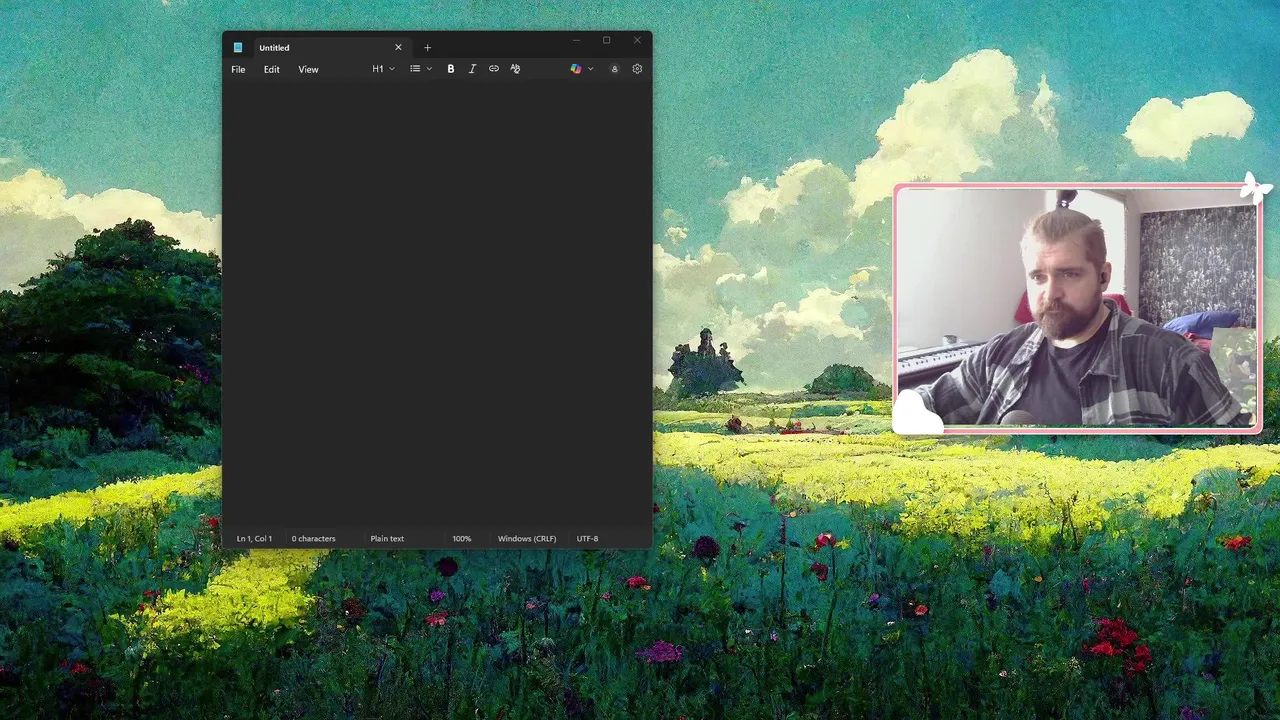Toggle bold formatting in Notepad
The width and height of the screenshot is (1280, 720).
pyautogui.click(x=451, y=69)
